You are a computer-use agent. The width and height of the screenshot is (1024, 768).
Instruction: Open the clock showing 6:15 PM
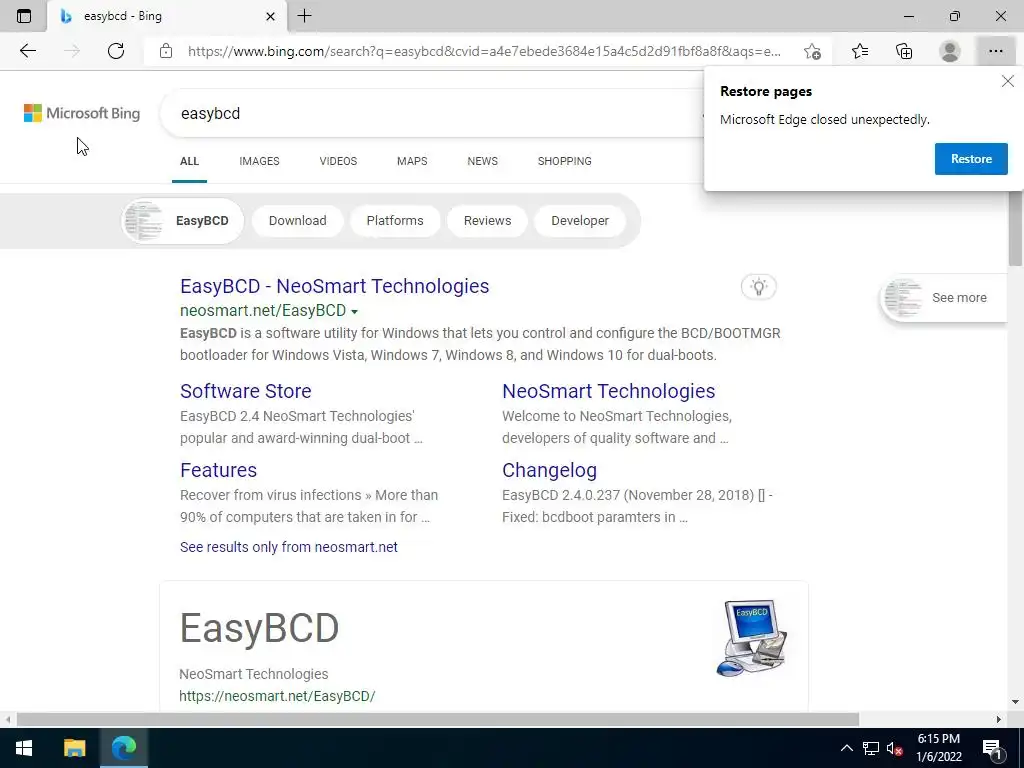pos(939,748)
